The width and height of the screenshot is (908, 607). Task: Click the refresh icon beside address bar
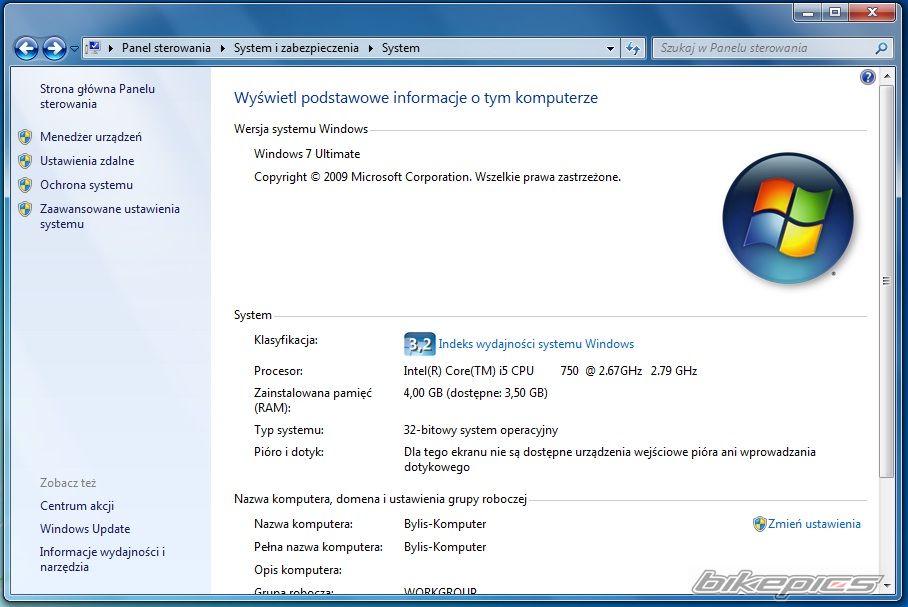[x=633, y=48]
